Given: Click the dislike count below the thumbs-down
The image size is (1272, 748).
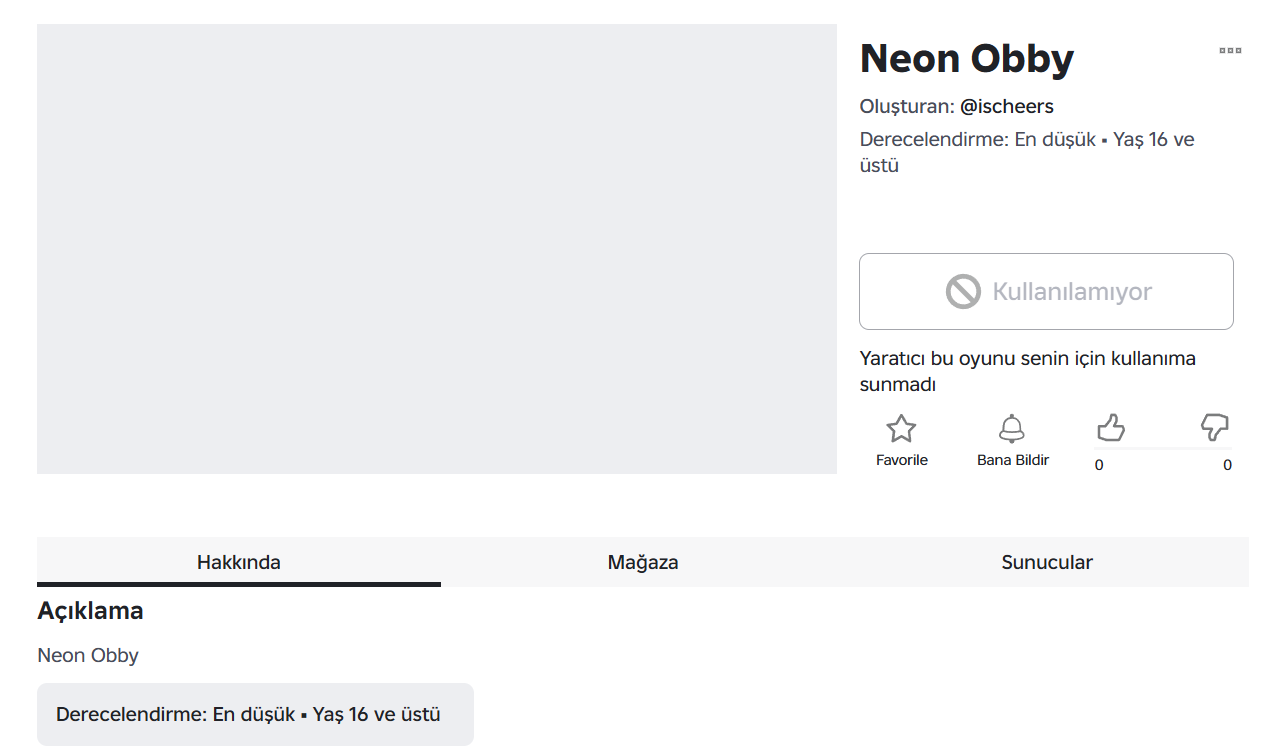Looking at the screenshot, I should [1227, 465].
